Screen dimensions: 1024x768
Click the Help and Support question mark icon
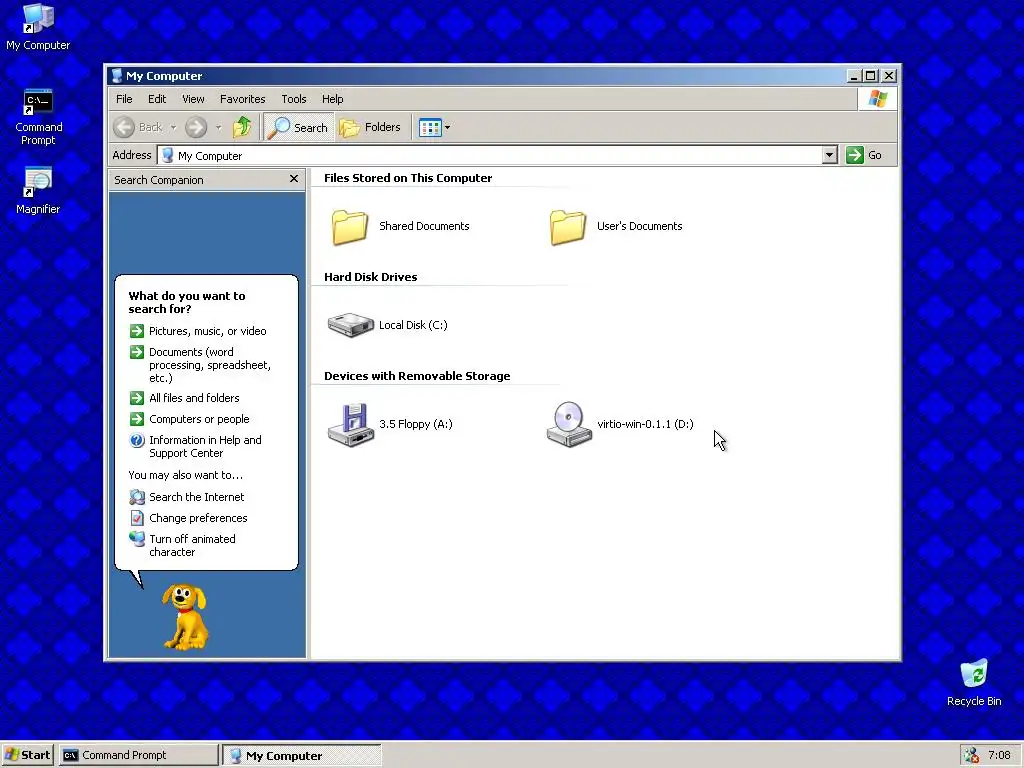[x=136, y=440]
